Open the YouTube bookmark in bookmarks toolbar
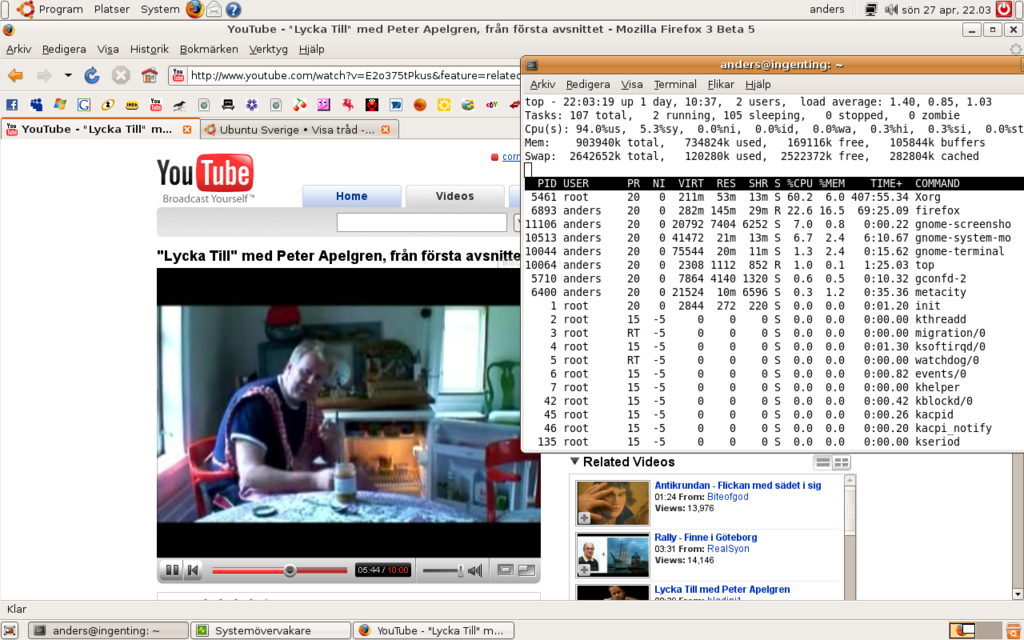This screenshot has width=1024, height=640. (x=155, y=104)
